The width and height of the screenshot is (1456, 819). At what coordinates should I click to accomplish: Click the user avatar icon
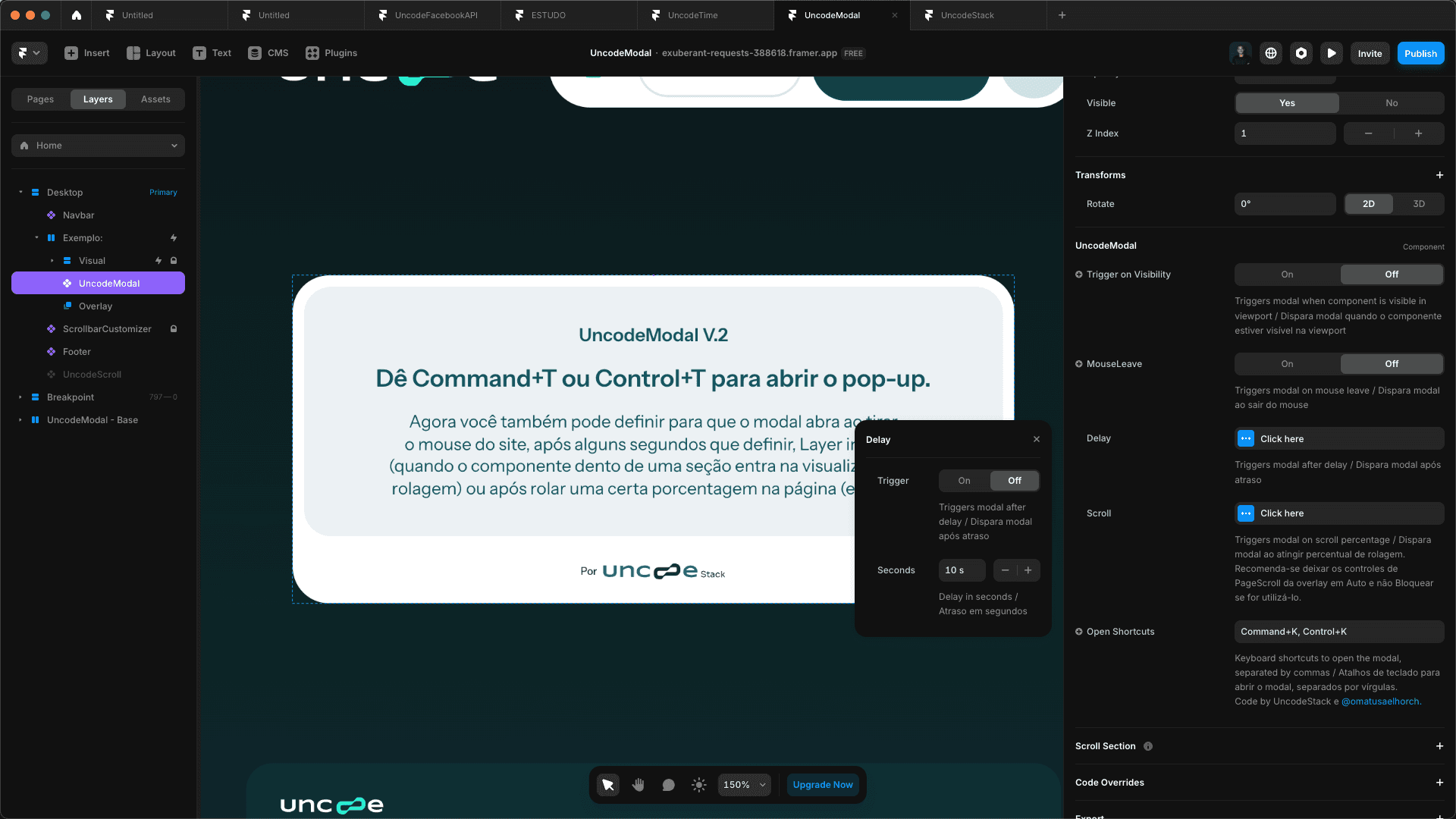(1241, 53)
